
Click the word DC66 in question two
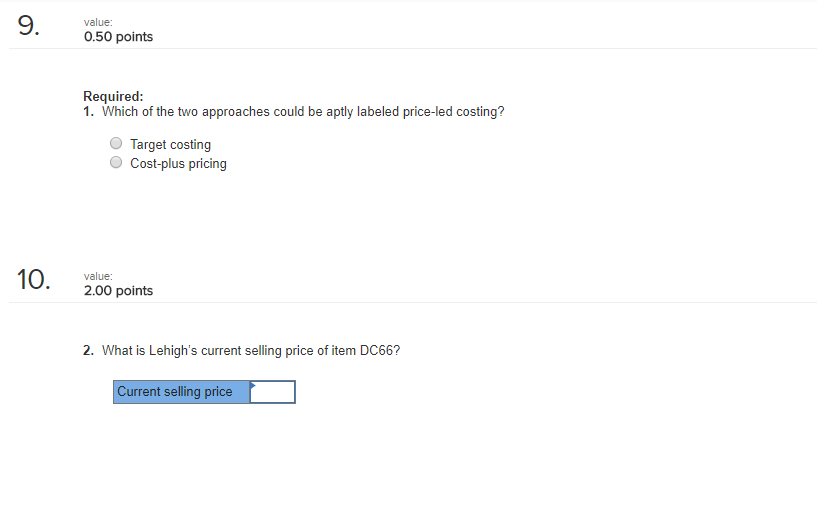point(378,351)
